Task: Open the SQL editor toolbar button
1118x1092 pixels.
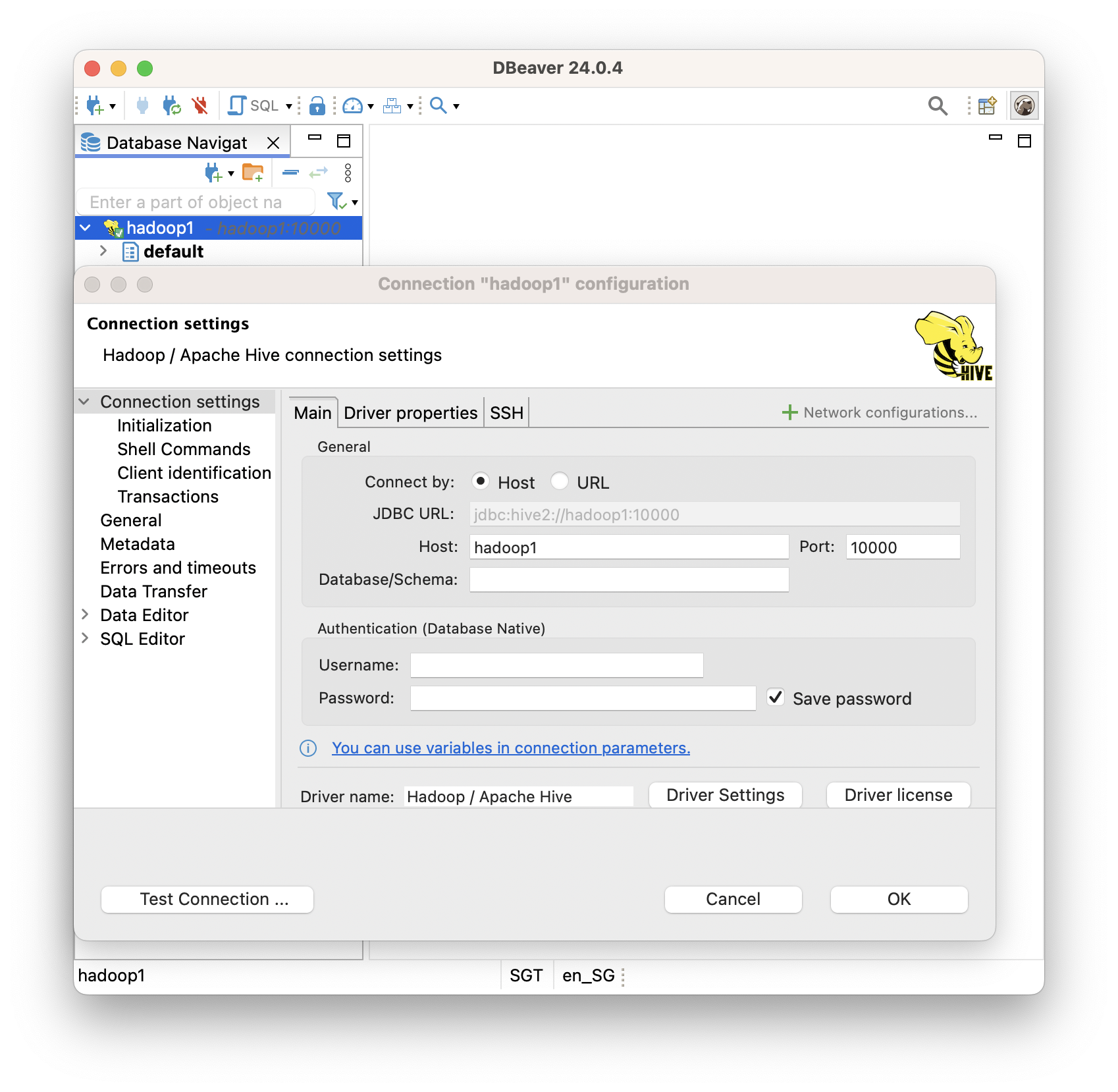Action: coord(253,105)
